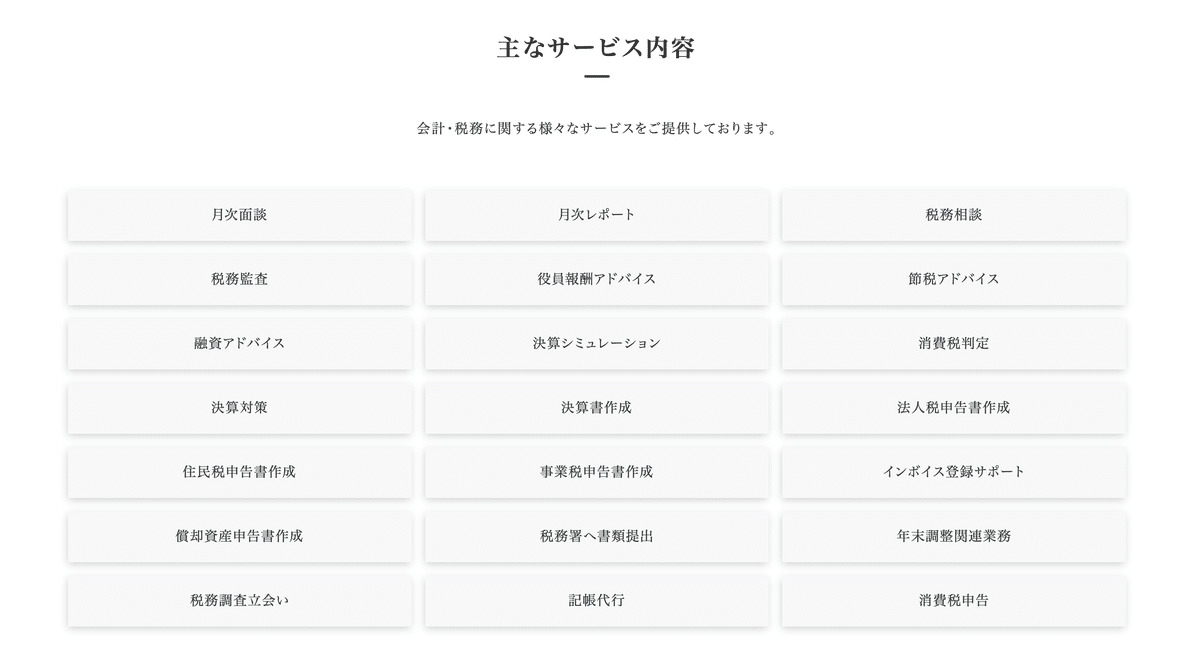This screenshot has height=672, width=1200.
Task: Select the 月次レポート card
Action: (x=597, y=215)
